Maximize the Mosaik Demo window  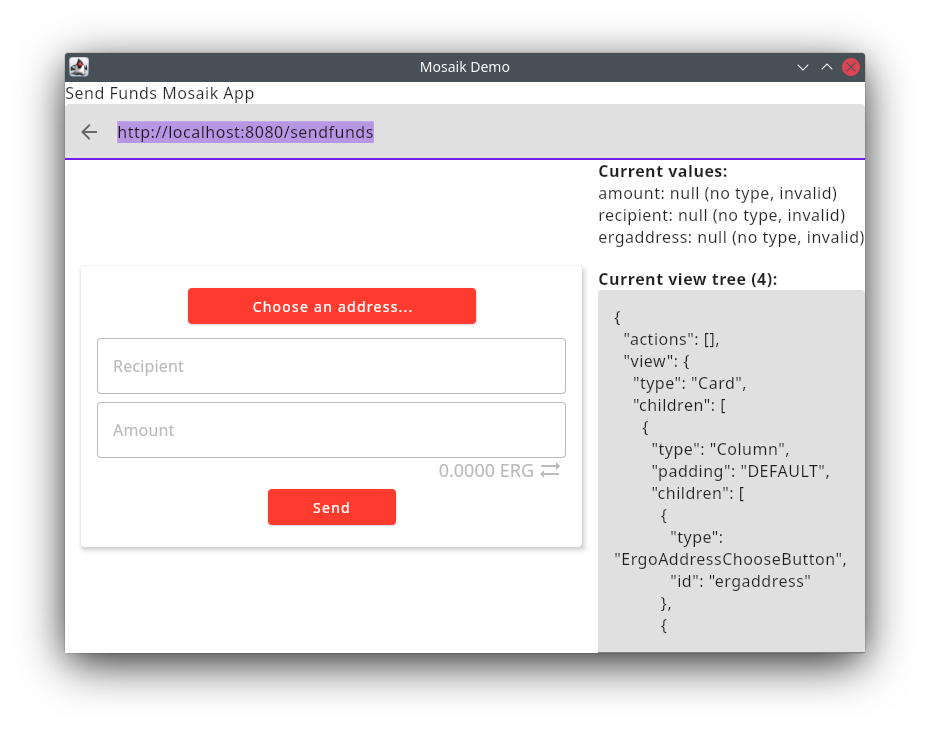pyautogui.click(x=826, y=67)
